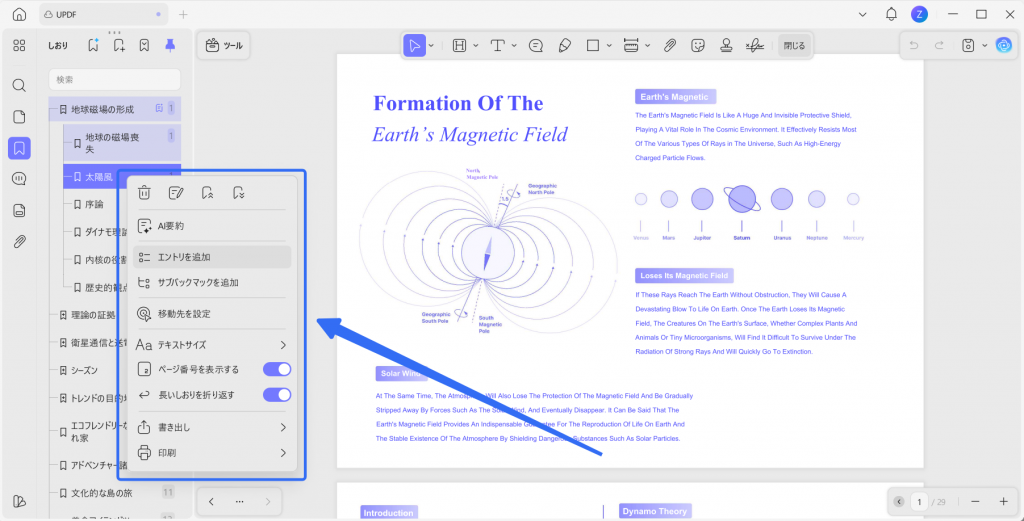Viewport: 1024px width, 521px height.
Task: Open dropdown arrow next to pointer tool
Action: (431, 46)
